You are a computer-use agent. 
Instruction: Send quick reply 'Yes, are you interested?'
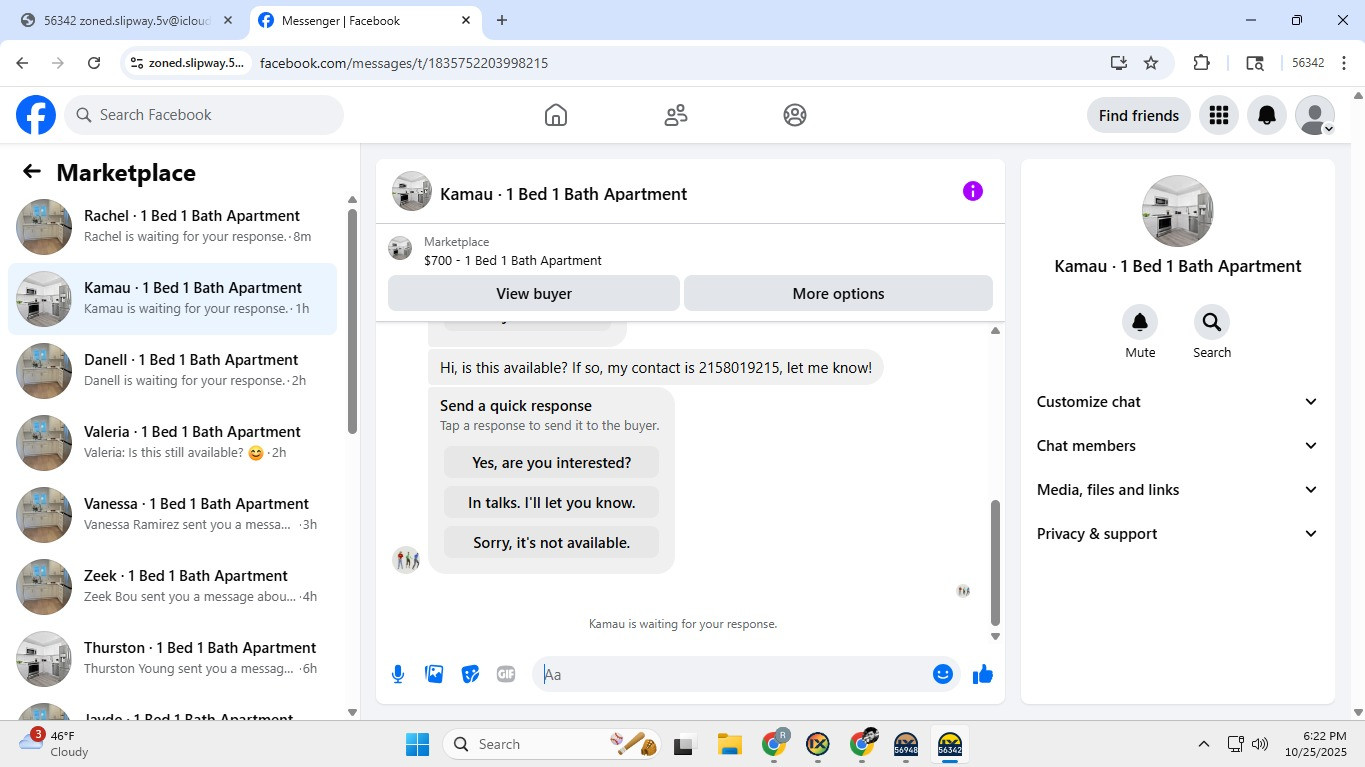click(551, 463)
